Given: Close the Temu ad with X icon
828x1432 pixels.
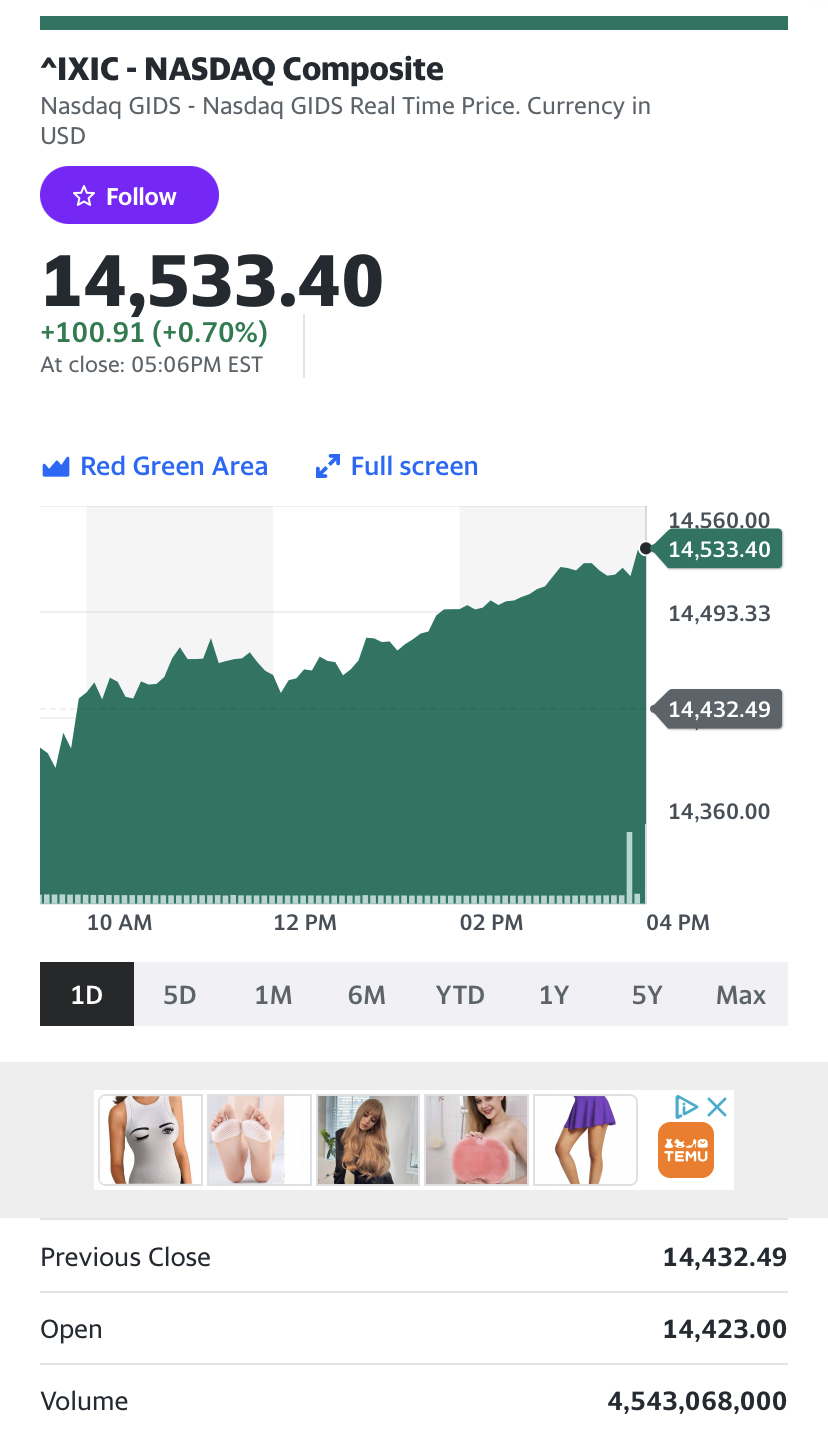Looking at the screenshot, I should [717, 1107].
